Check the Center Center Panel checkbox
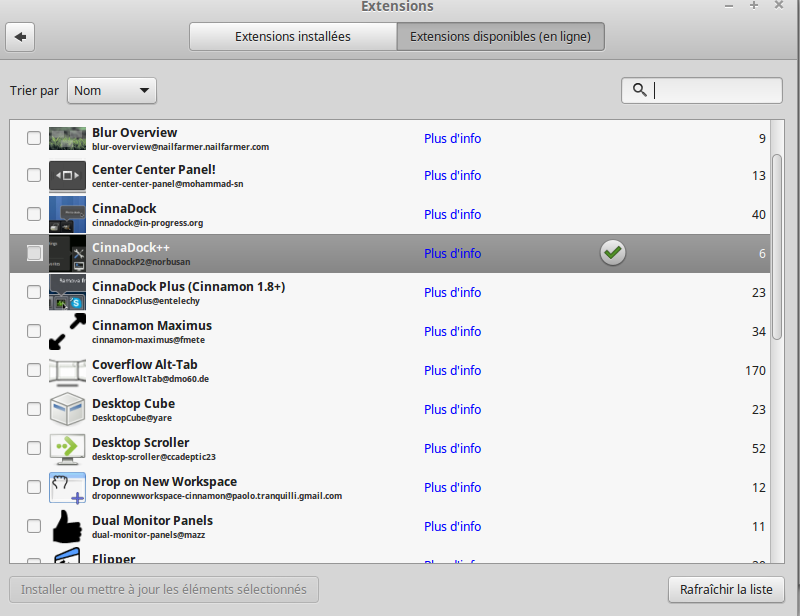Viewport: 800px width, 616px height. (x=34, y=175)
